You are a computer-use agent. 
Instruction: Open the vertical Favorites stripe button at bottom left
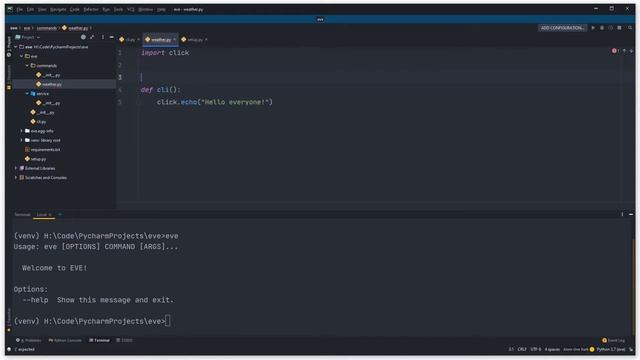[9, 319]
